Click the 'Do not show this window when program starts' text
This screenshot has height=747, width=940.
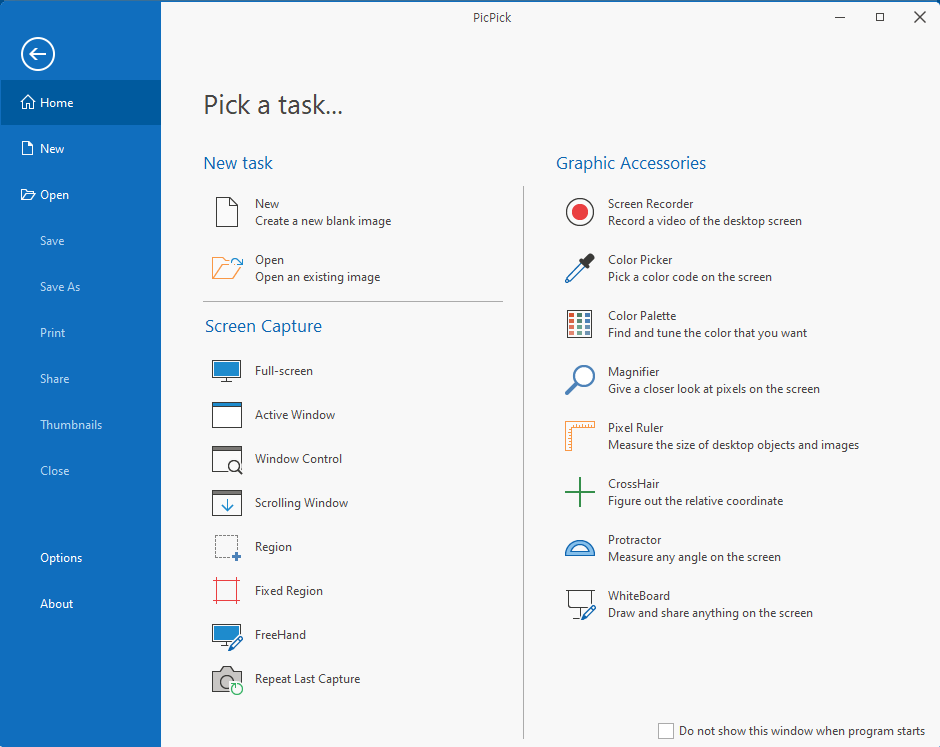[x=802, y=731]
